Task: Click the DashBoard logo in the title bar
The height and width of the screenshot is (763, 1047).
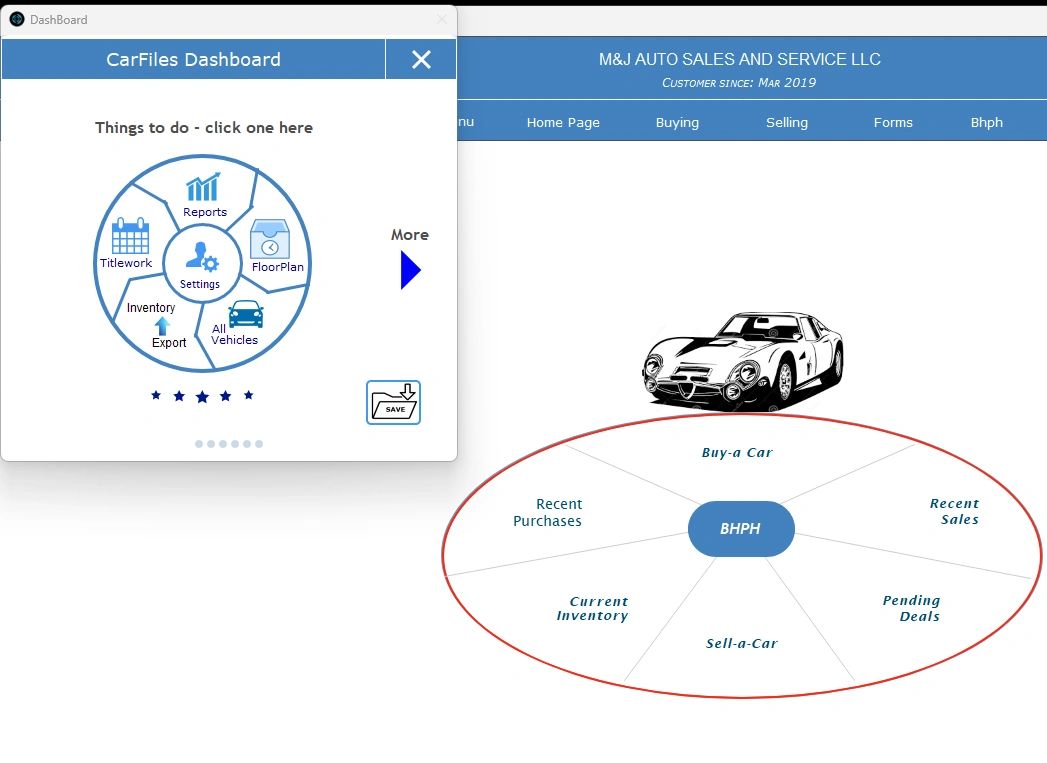Action: (x=15, y=19)
